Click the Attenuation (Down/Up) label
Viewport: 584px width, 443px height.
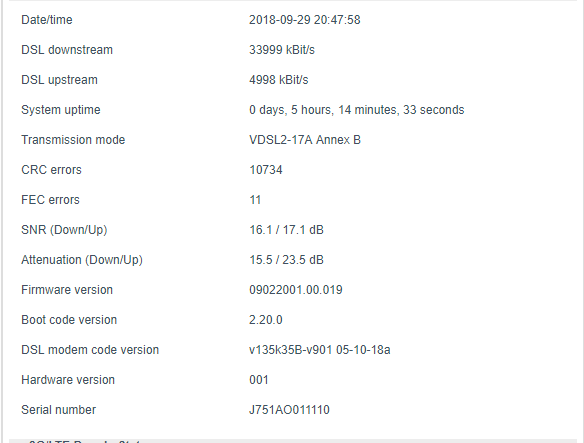(82, 260)
